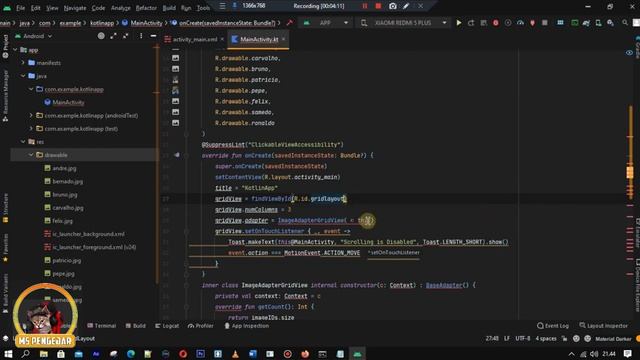Screen dimensions: 640x360
Task: Select ic_launcher_background.xml file
Action: point(84,234)
